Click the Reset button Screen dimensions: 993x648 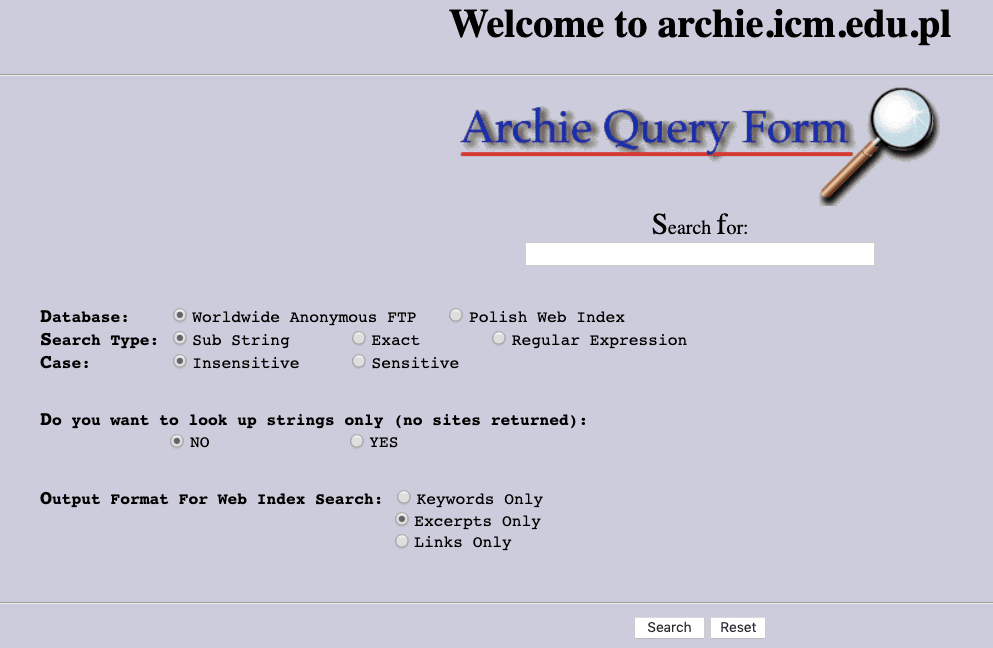(738, 627)
